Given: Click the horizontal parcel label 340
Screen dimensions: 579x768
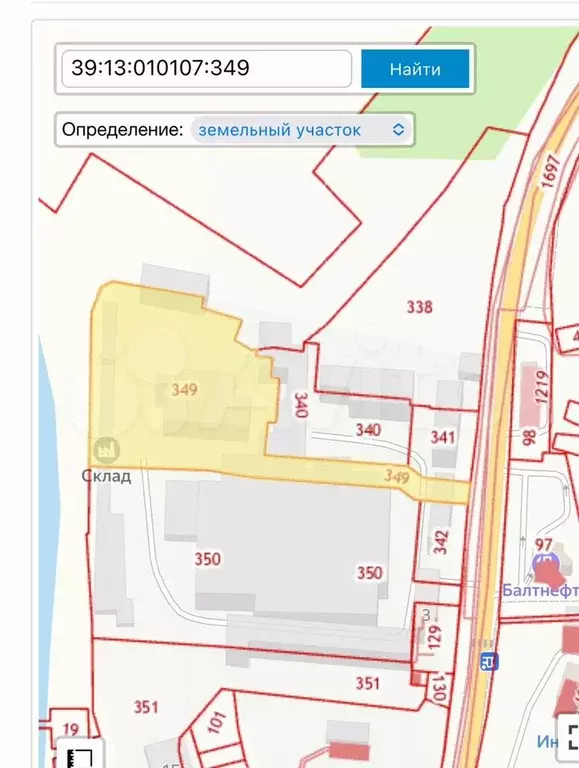Looking at the screenshot, I should point(368,430).
